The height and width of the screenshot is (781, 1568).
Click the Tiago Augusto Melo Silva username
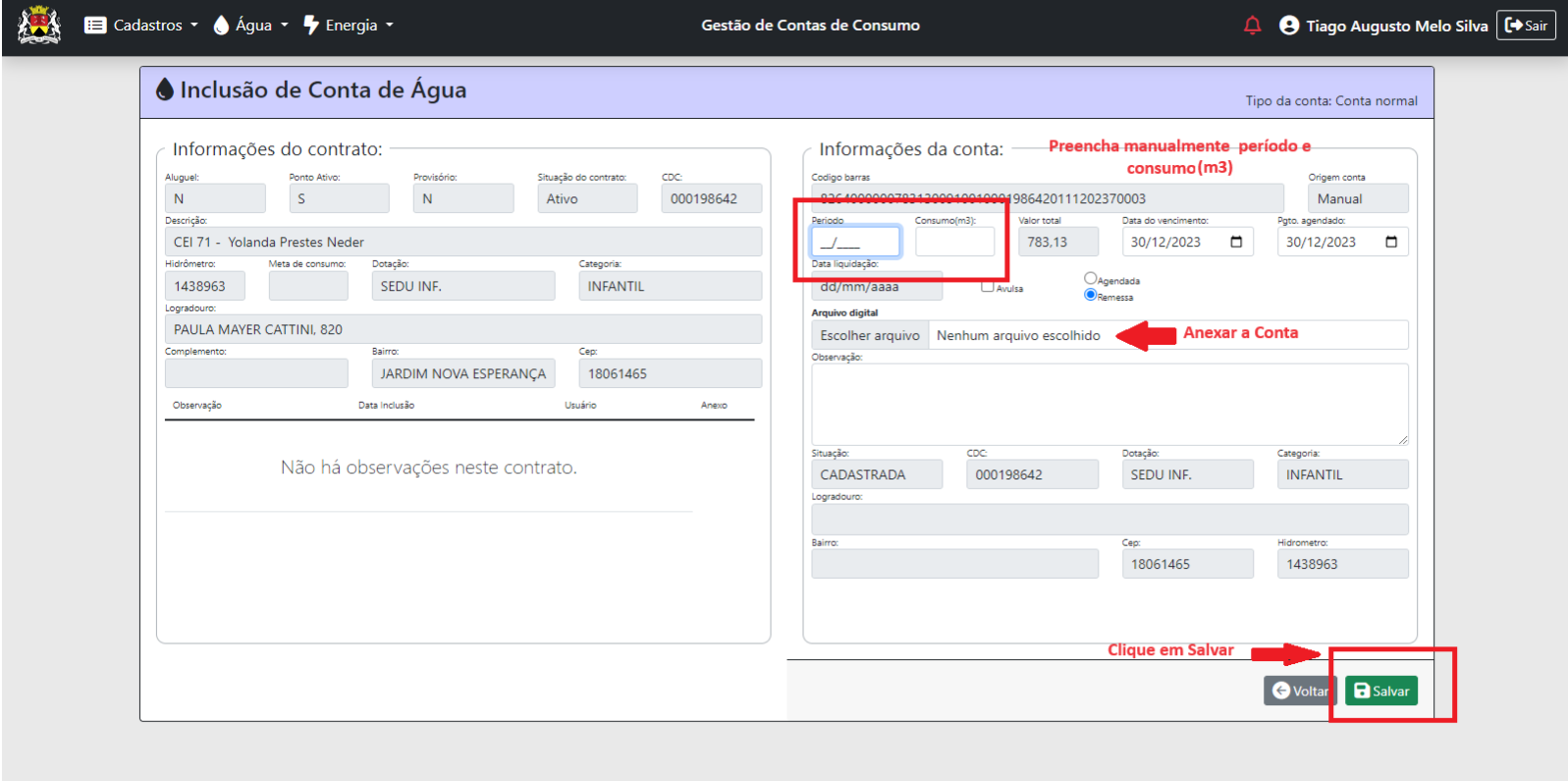(1396, 26)
